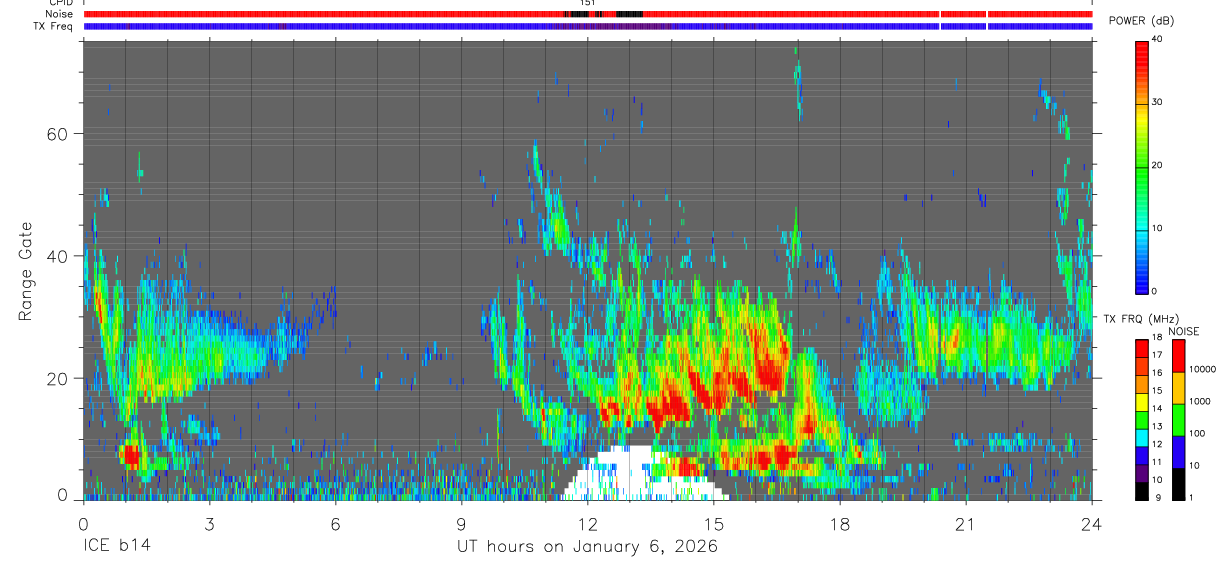Select the "20" tick on the Range Gate axis
The image size is (1228, 567).
55,378
